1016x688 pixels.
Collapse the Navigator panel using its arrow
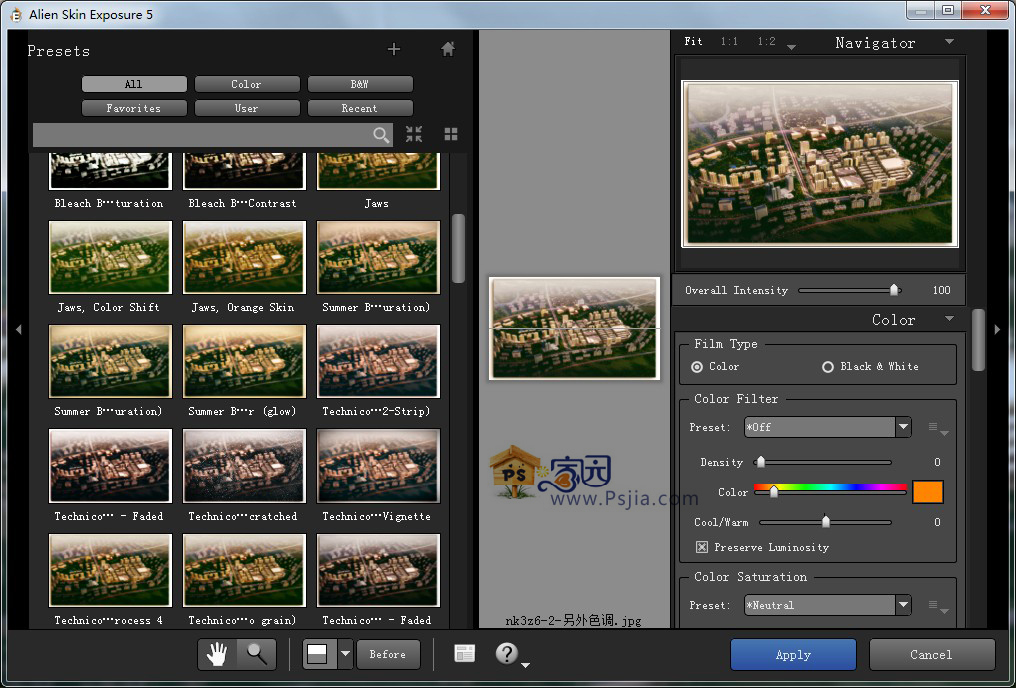pos(949,41)
